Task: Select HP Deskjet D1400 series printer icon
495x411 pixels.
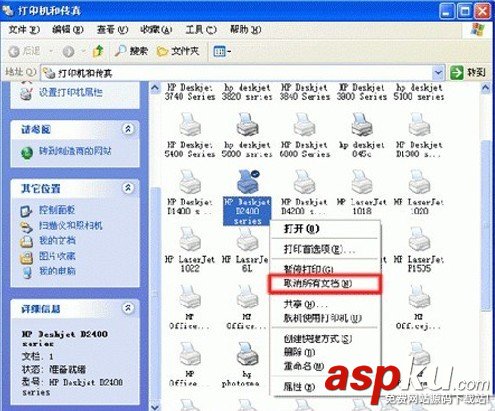Action: 190,182
